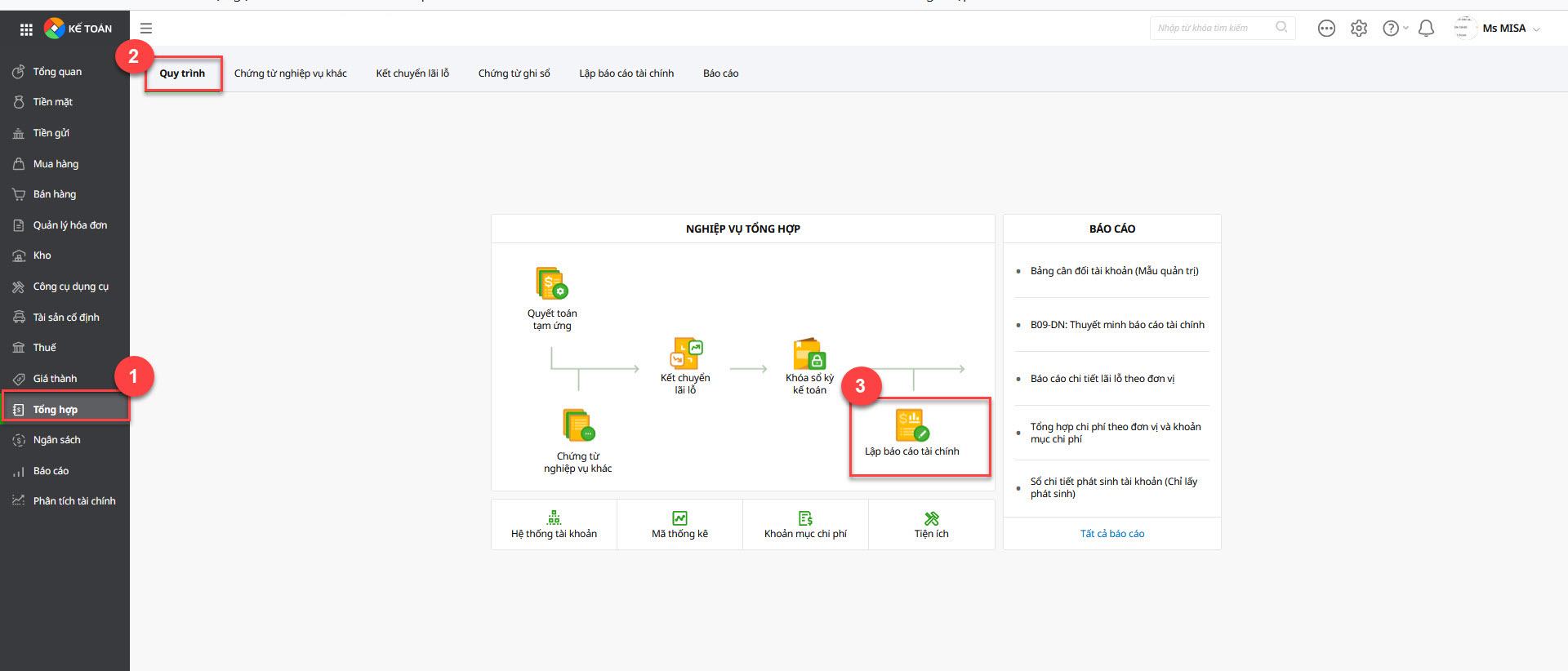Open the Ms MISA account dropdown

click(1509, 29)
